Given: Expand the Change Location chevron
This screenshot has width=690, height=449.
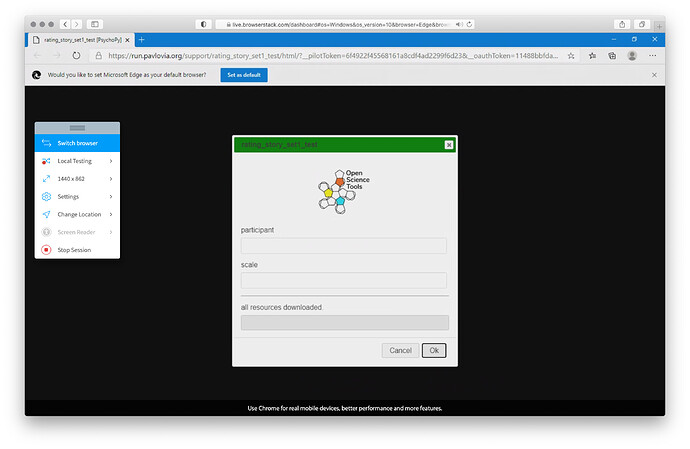Looking at the screenshot, I should [x=111, y=214].
